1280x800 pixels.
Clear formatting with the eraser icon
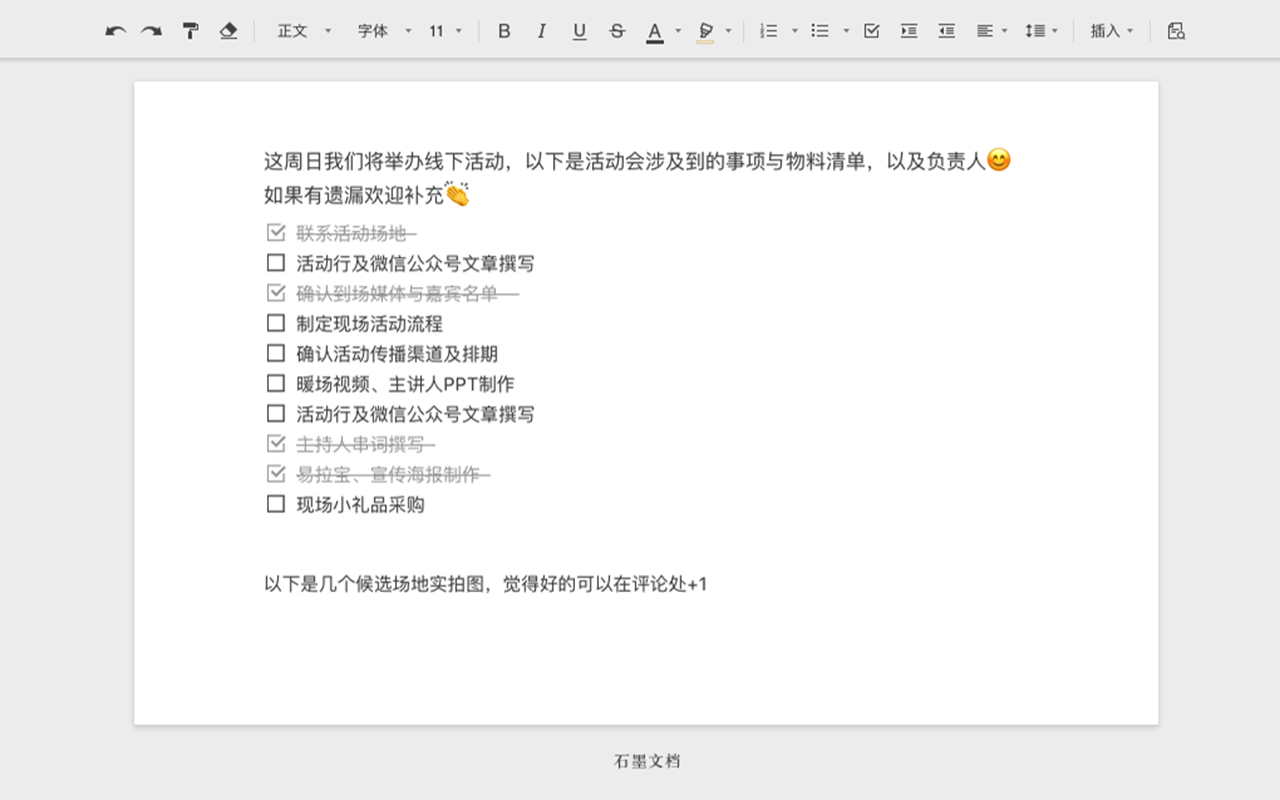click(x=228, y=31)
